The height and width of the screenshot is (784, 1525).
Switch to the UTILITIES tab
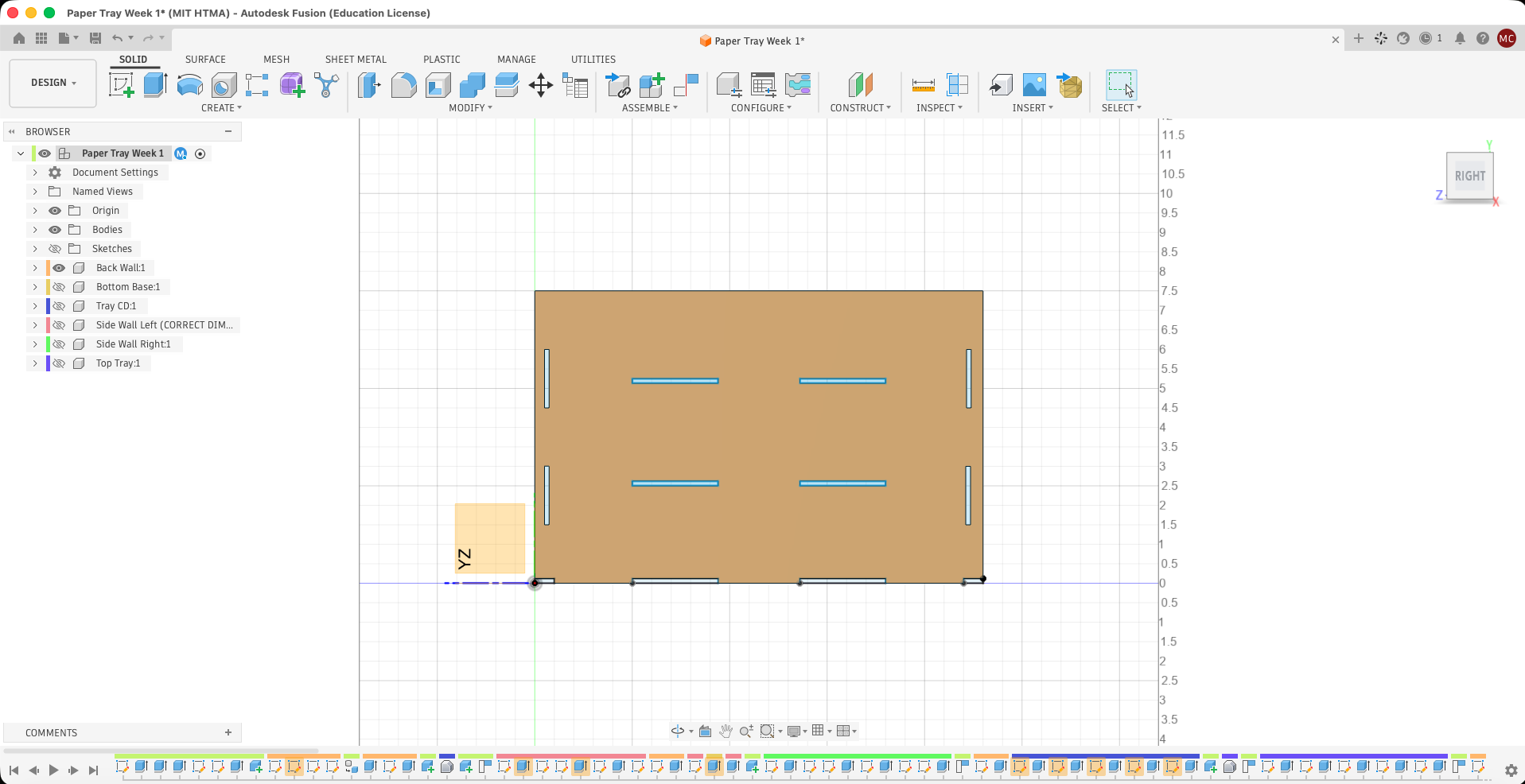click(593, 60)
